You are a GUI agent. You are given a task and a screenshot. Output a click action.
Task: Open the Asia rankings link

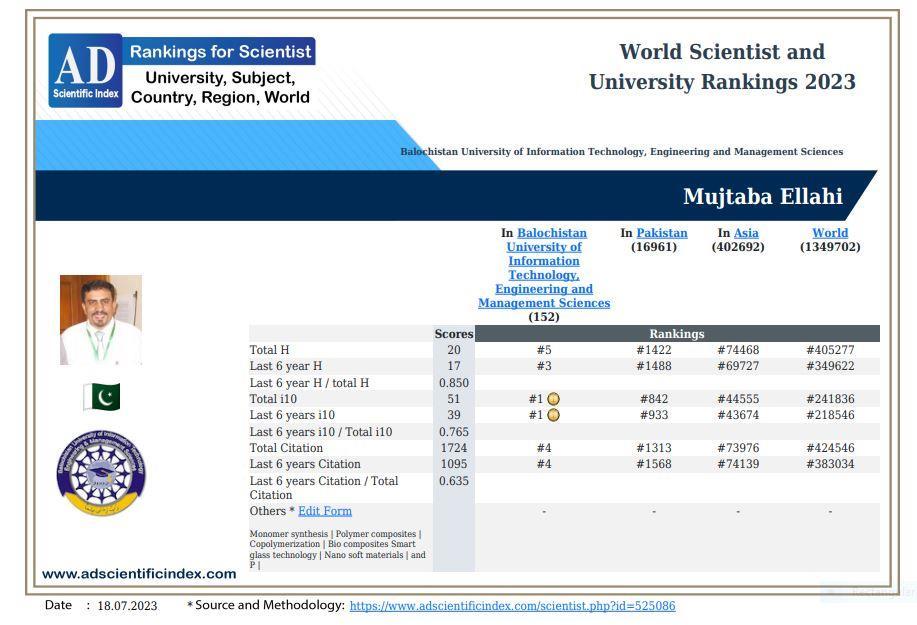point(746,233)
